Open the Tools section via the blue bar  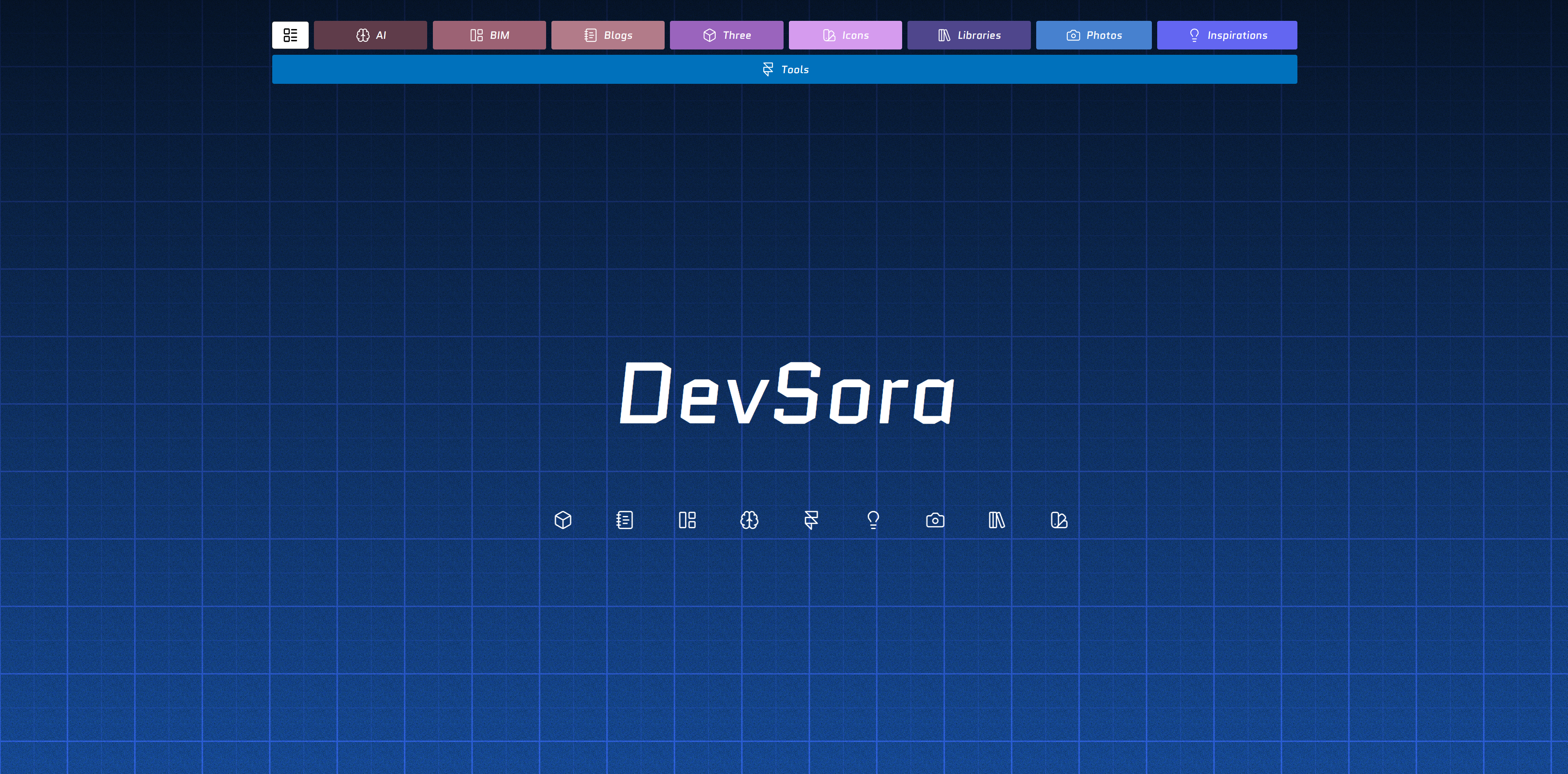784,69
